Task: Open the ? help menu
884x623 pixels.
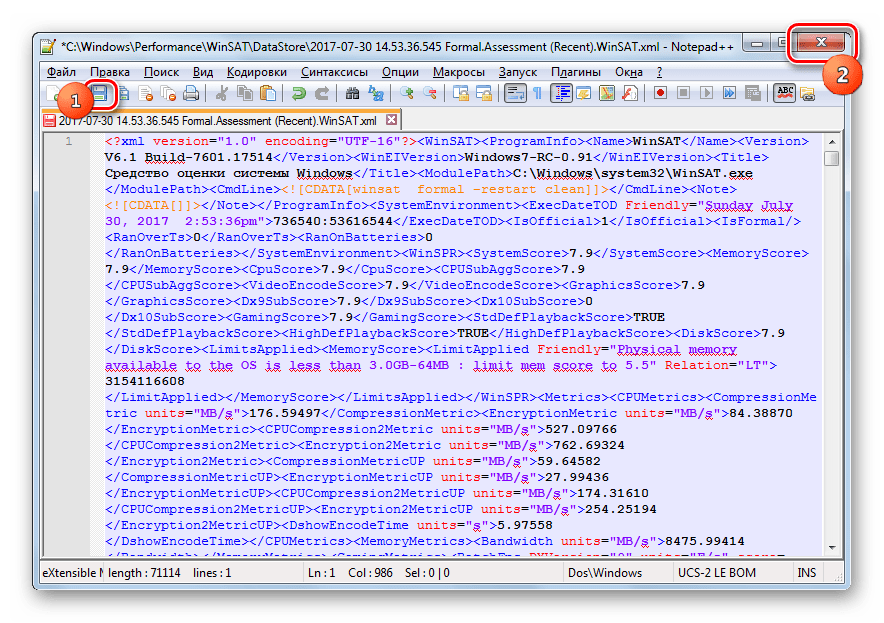Action: click(659, 72)
